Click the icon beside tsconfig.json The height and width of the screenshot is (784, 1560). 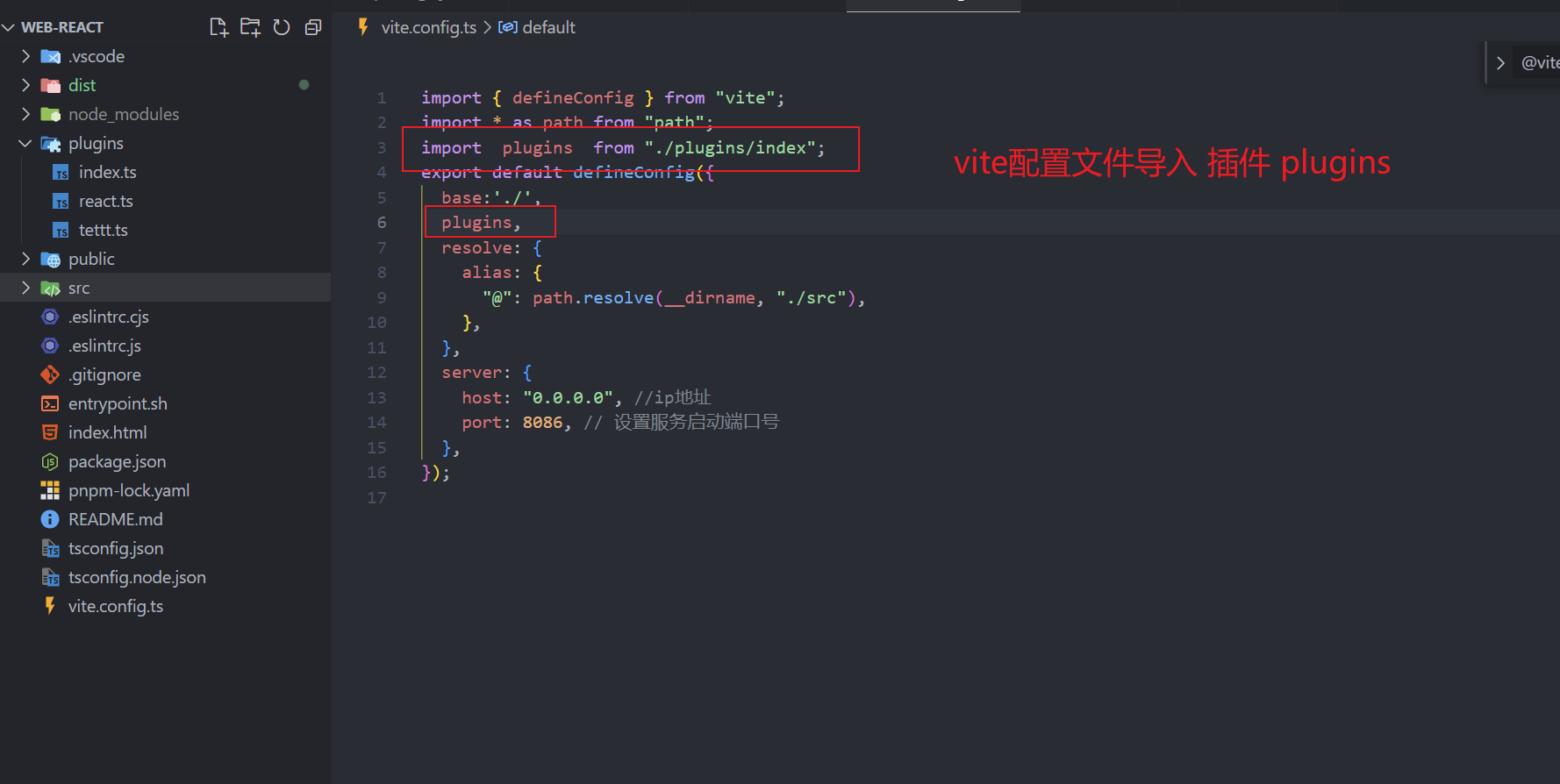point(50,549)
